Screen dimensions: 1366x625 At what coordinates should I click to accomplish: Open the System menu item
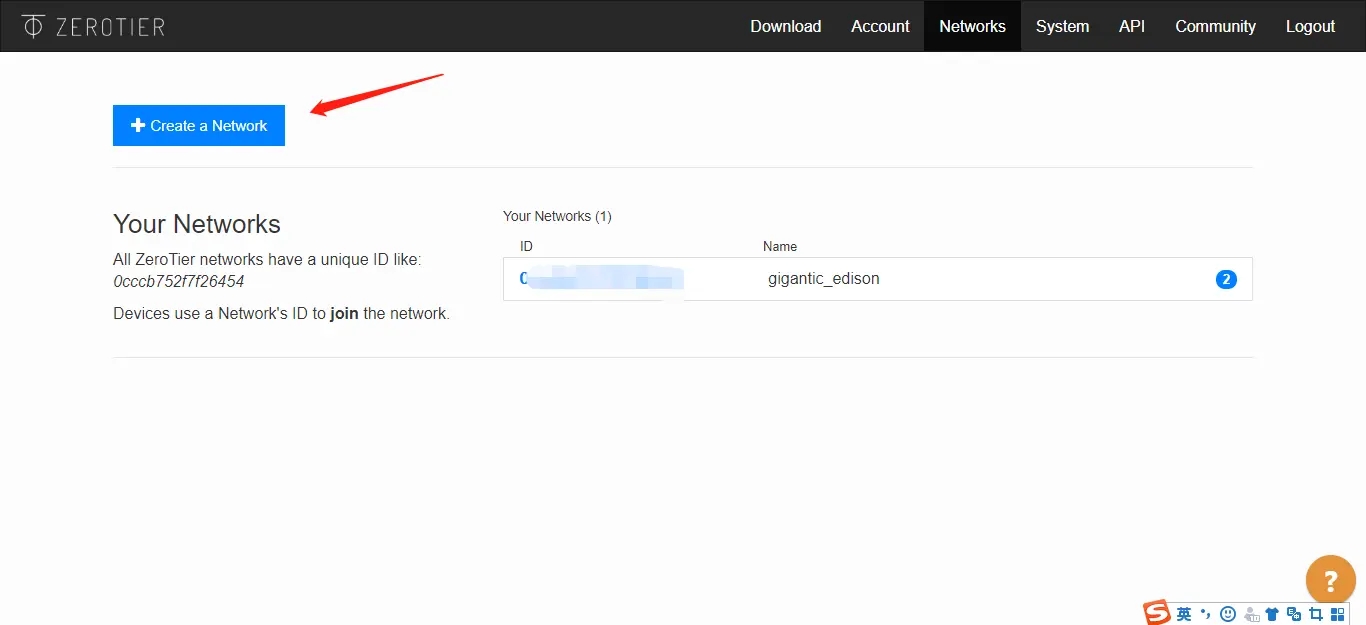tap(1062, 26)
